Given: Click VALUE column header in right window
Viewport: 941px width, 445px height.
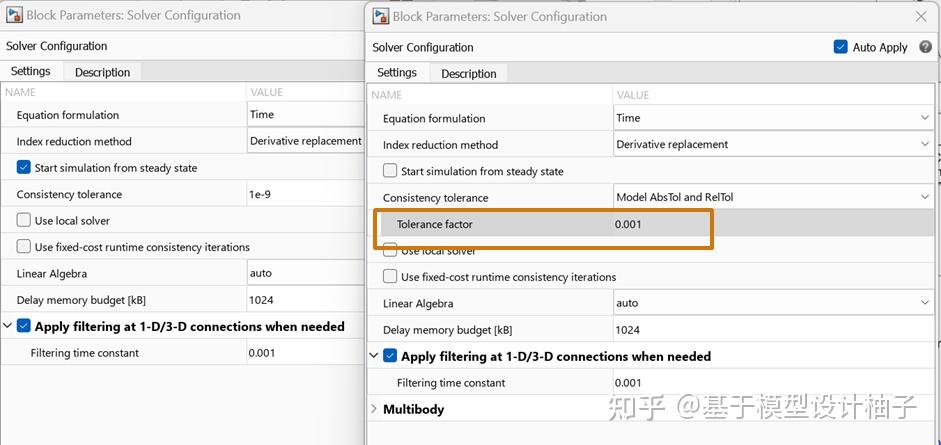Looking at the screenshot, I should 633,95.
